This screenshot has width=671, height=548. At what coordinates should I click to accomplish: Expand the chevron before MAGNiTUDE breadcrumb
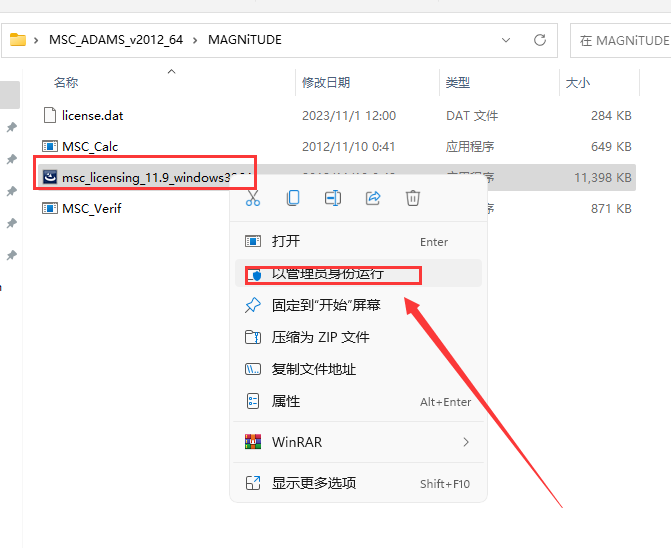pyautogui.click(x=195, y=40)
